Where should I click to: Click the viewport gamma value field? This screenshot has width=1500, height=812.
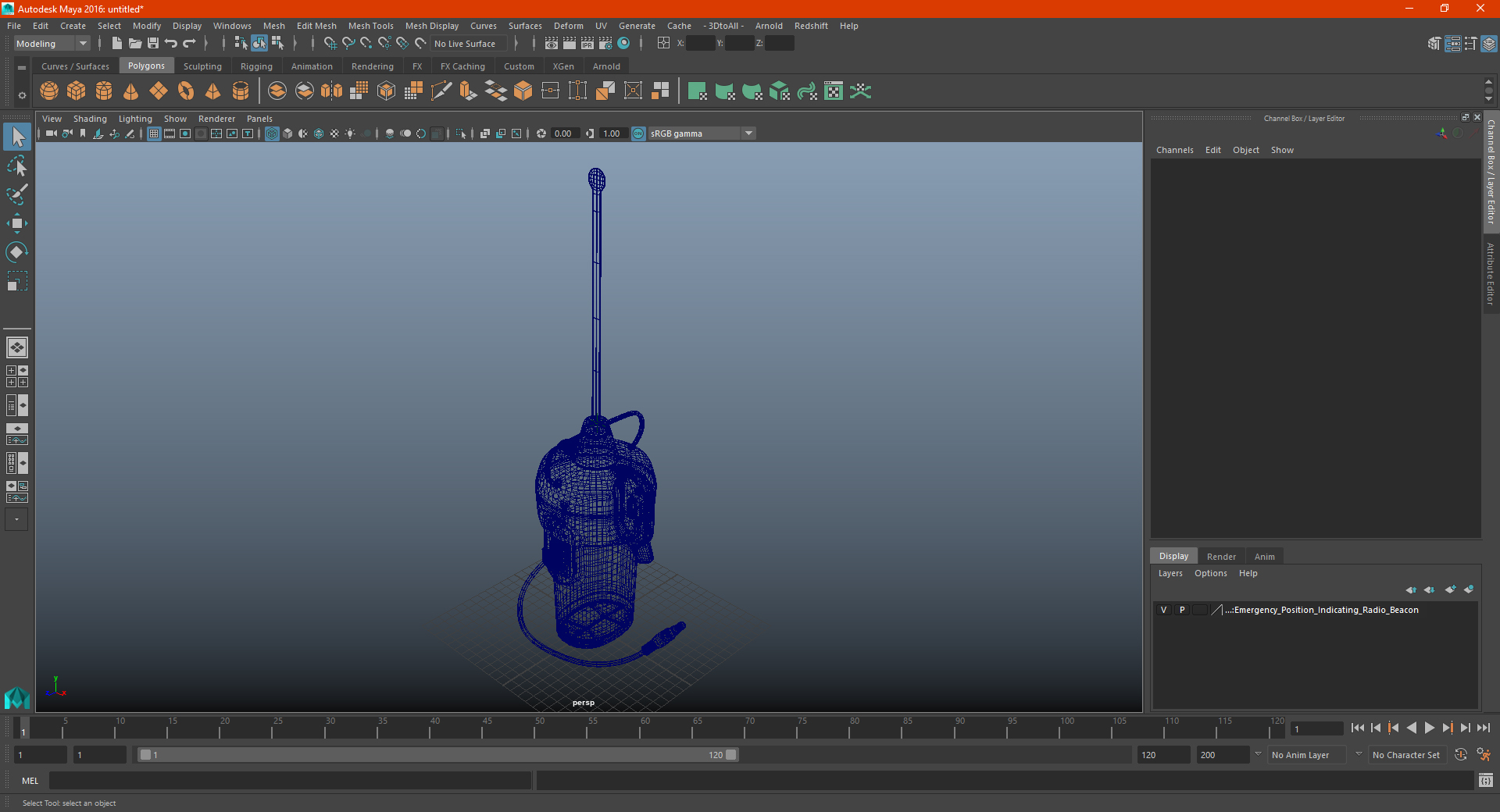(613, 134)
